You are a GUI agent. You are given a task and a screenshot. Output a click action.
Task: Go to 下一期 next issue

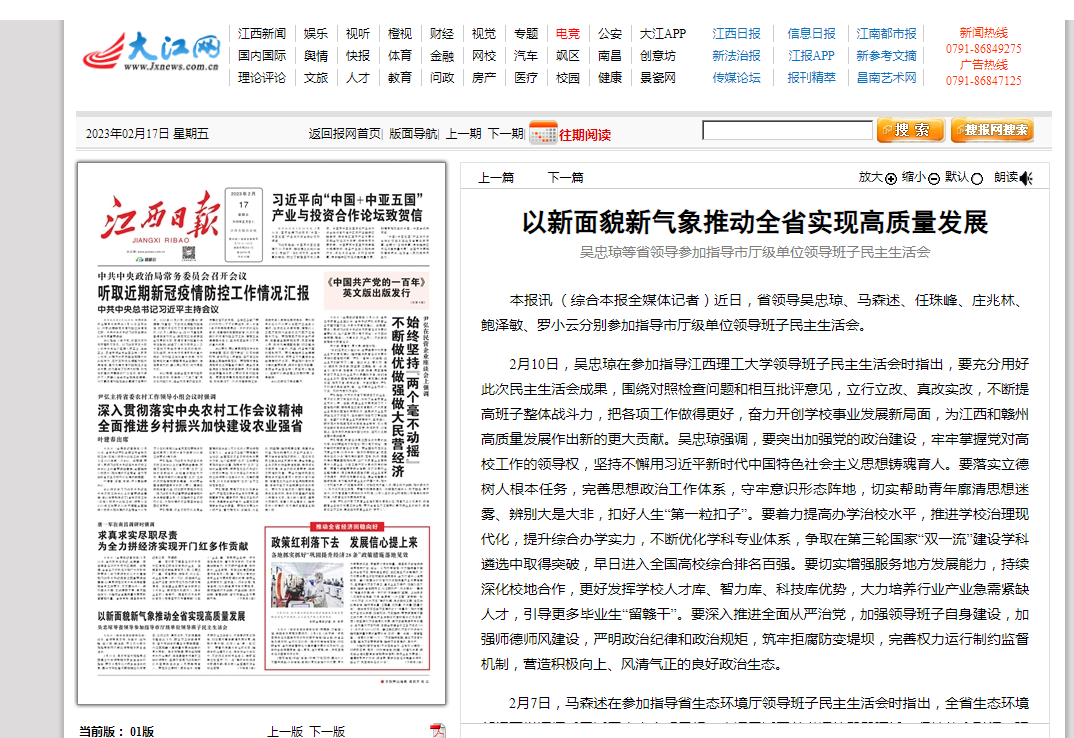click(505, 134)
